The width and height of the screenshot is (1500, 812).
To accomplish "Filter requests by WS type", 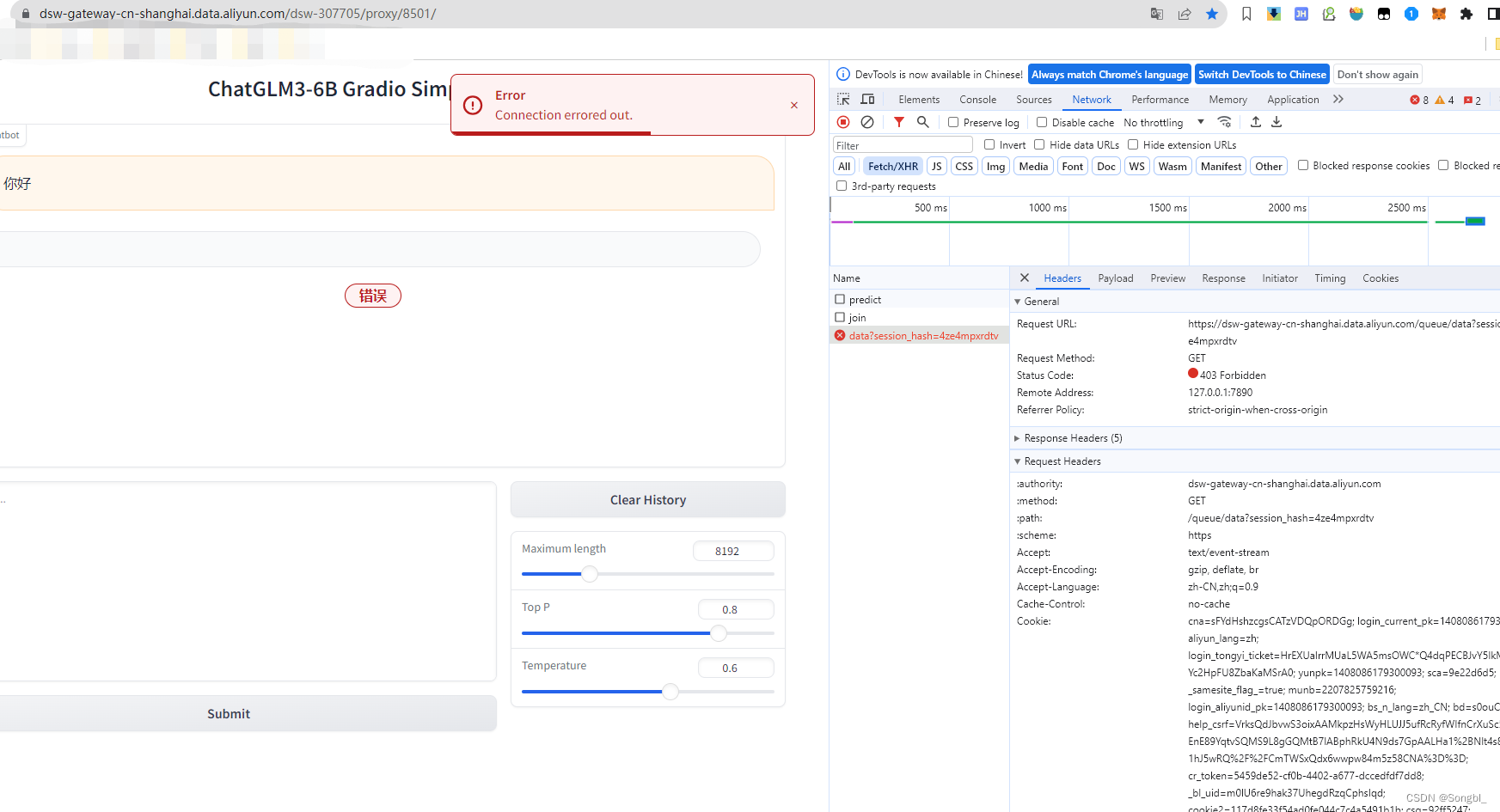I will click(1136, 166).
